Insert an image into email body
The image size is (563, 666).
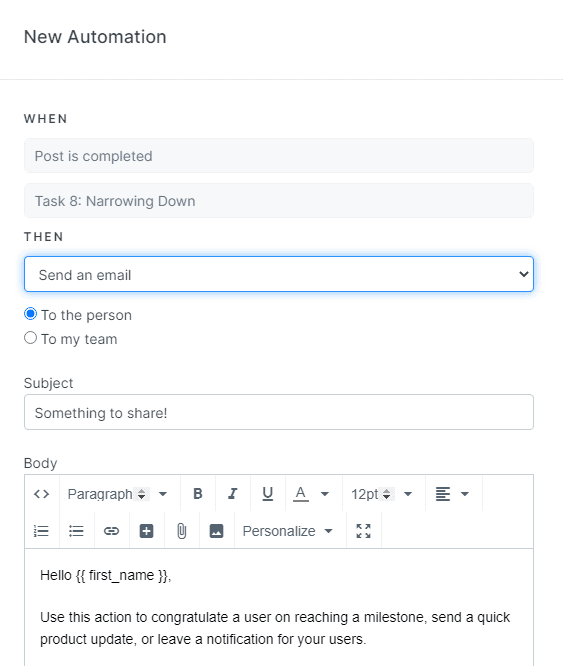[217, 531]
